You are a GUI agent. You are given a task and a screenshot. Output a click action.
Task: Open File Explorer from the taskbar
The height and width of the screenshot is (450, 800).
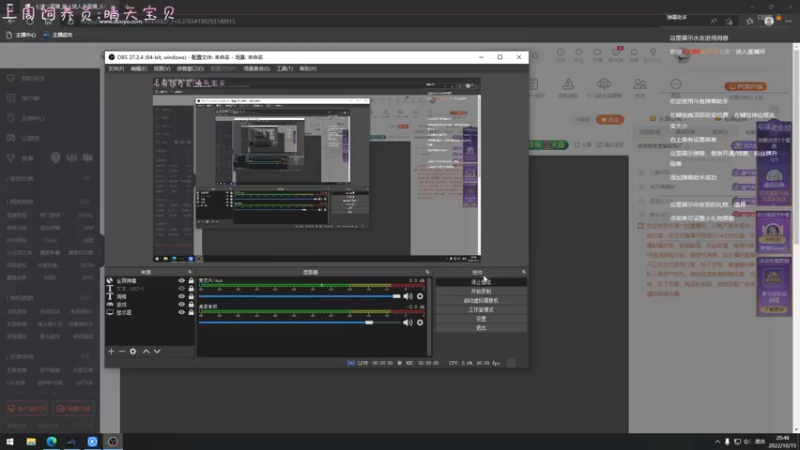(x=31, y=441)
